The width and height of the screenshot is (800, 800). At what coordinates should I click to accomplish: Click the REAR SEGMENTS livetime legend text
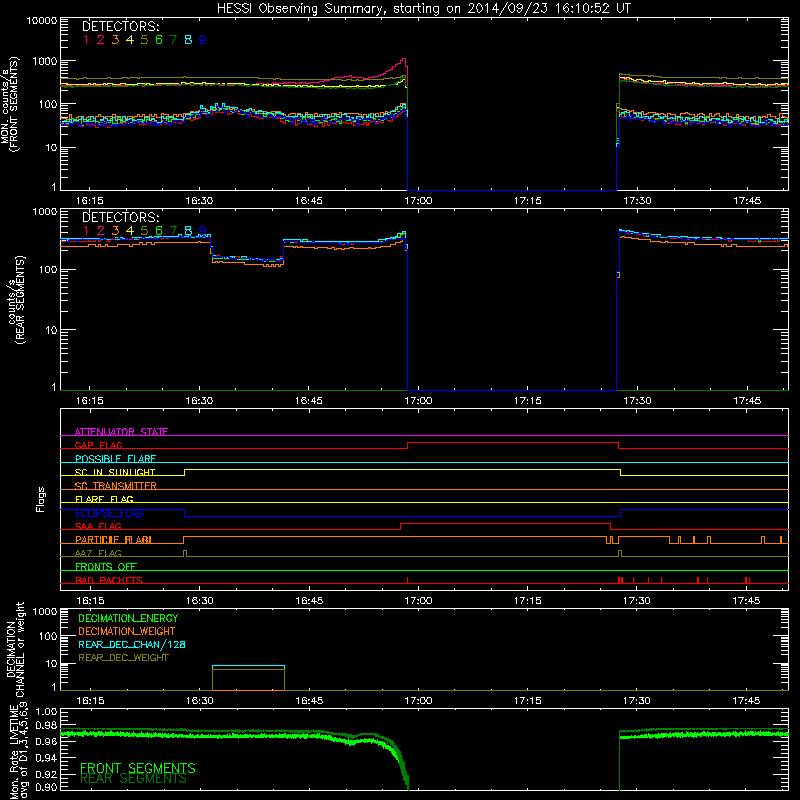coord(134,779)
